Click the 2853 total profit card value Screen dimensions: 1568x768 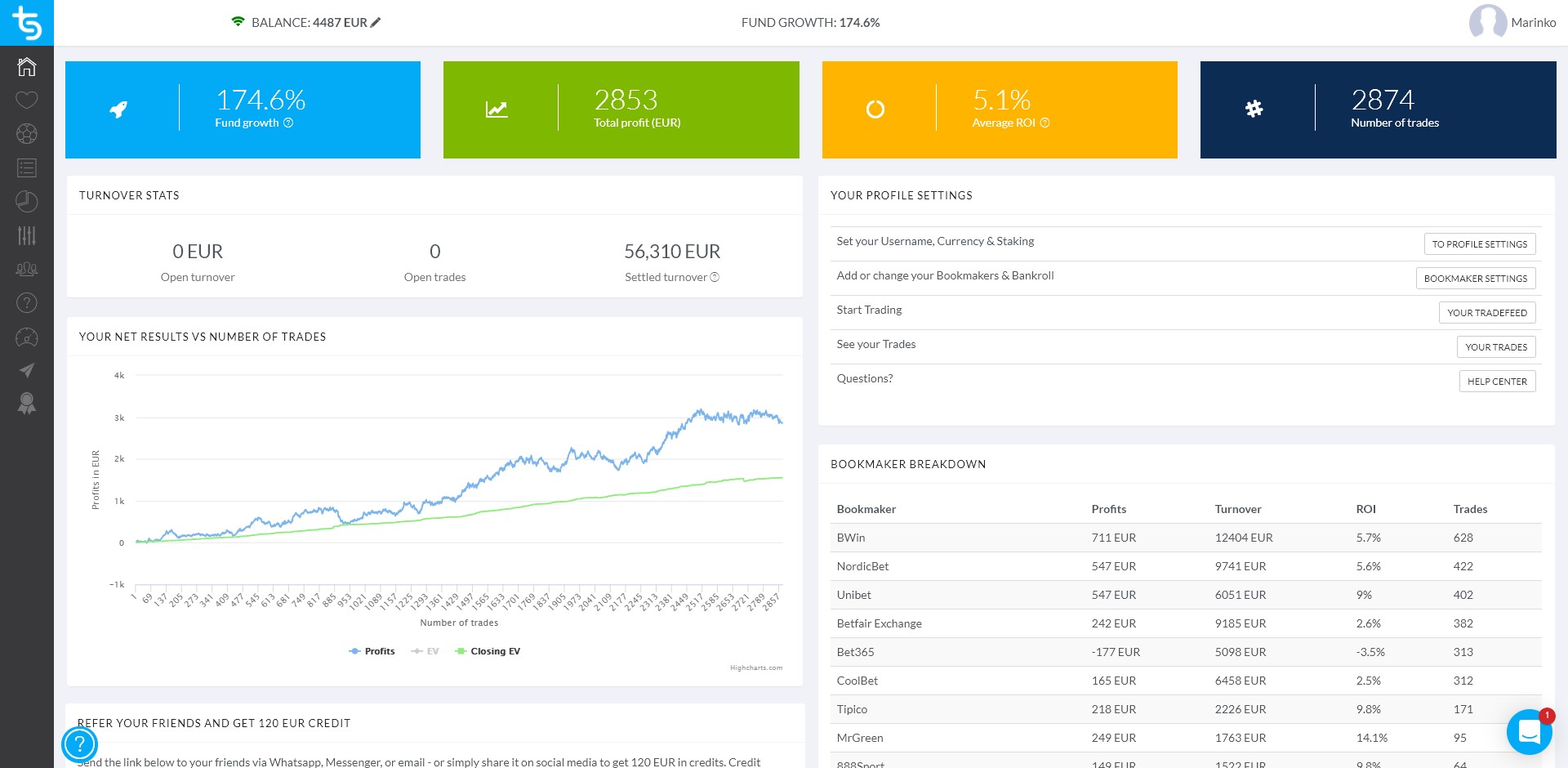(x=626, y=100)
